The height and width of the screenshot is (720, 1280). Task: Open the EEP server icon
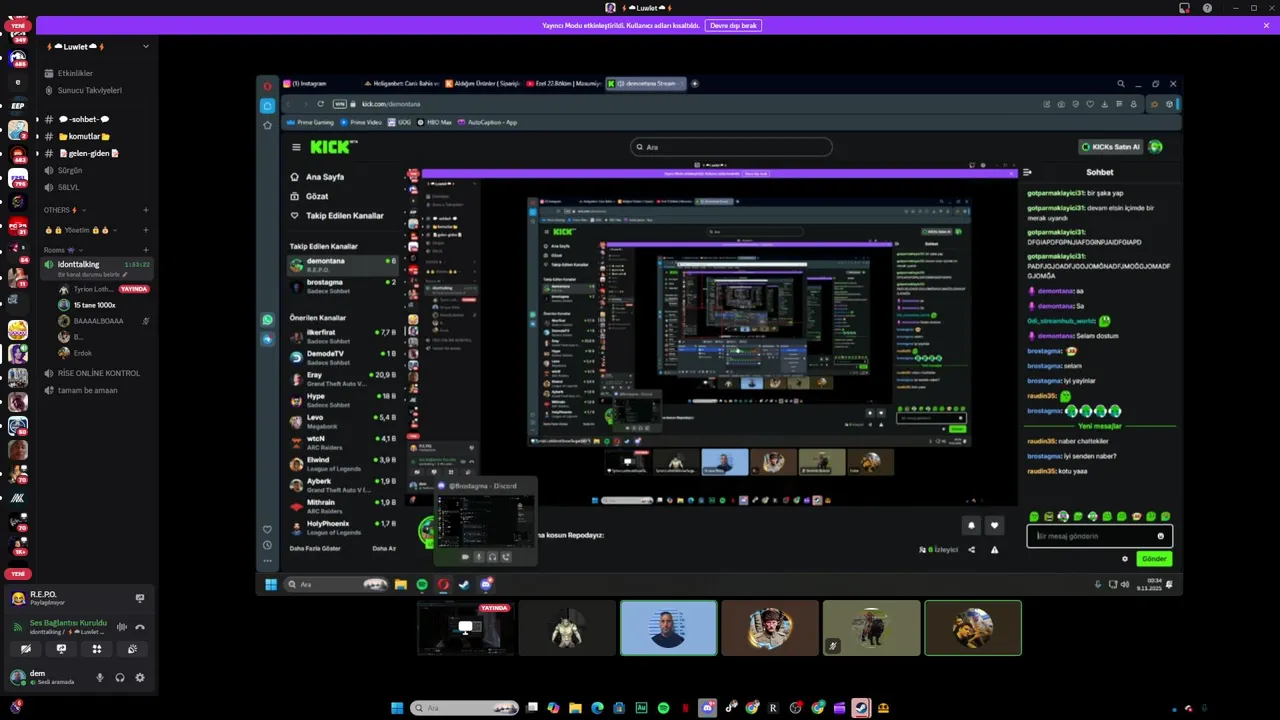point(18,105)
